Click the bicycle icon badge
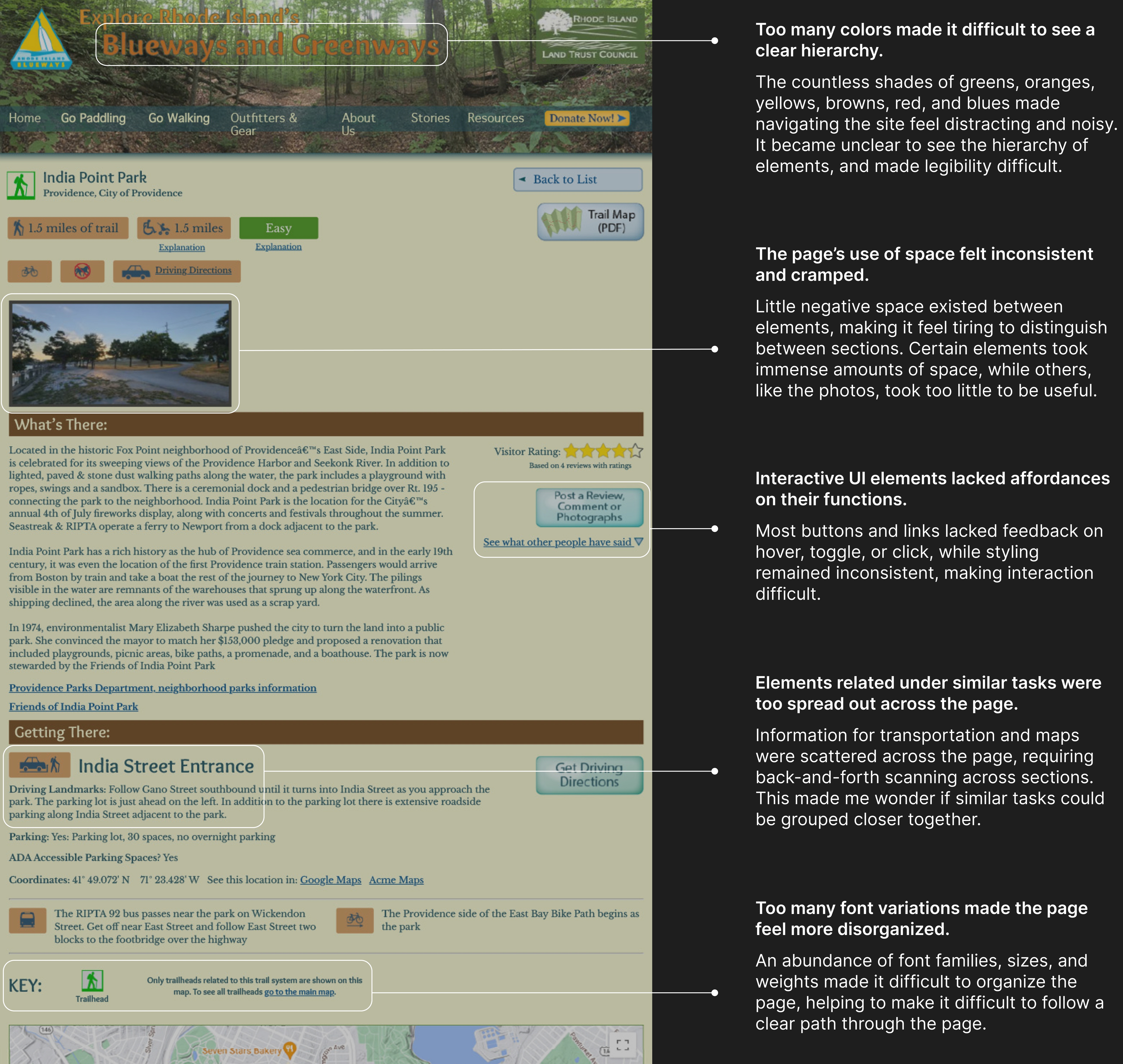The width and height of the screenshot is (1123, 1064). click(x=30, y=271)
